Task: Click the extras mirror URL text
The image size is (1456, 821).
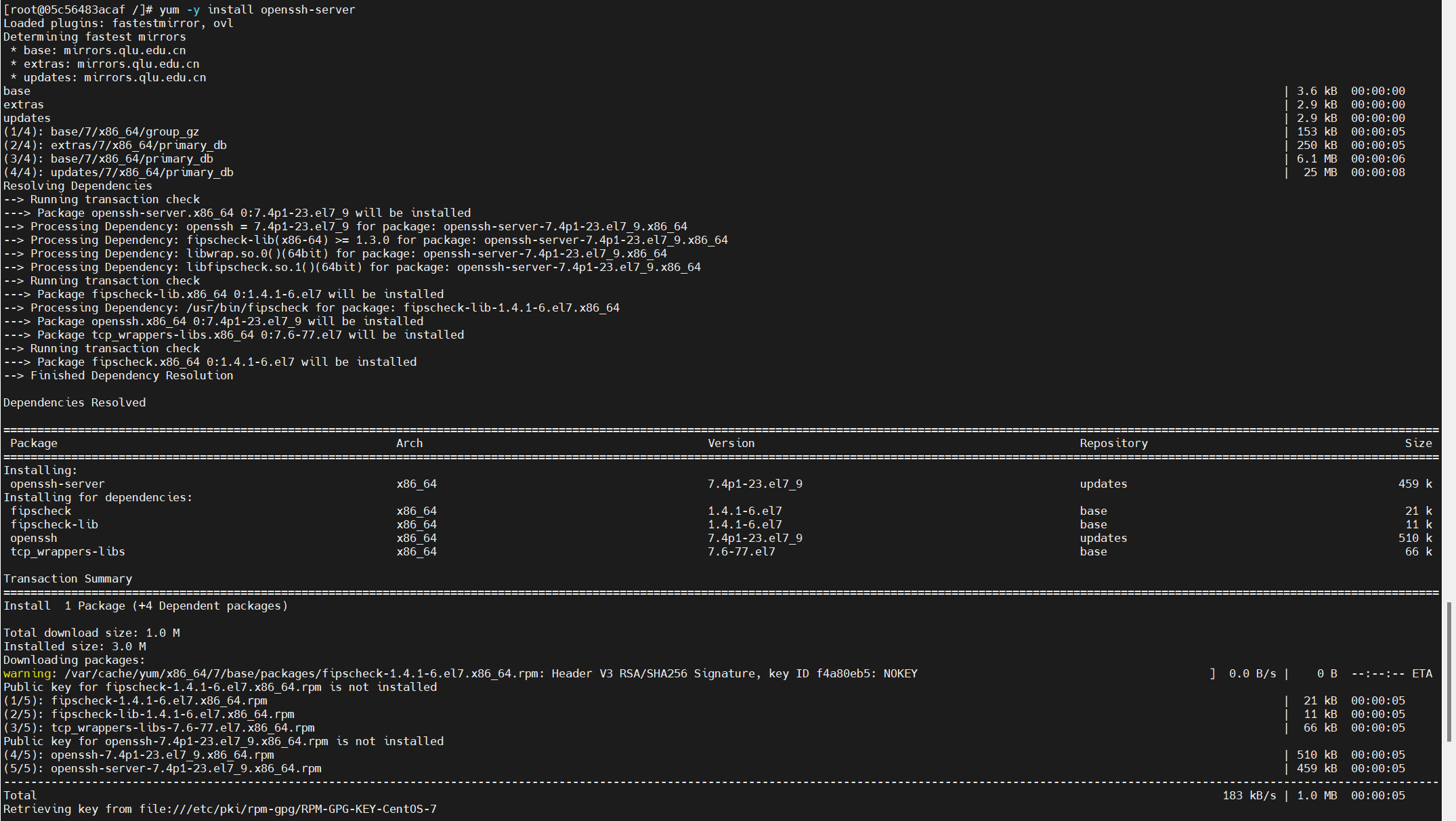Action: tap(140, 64)
